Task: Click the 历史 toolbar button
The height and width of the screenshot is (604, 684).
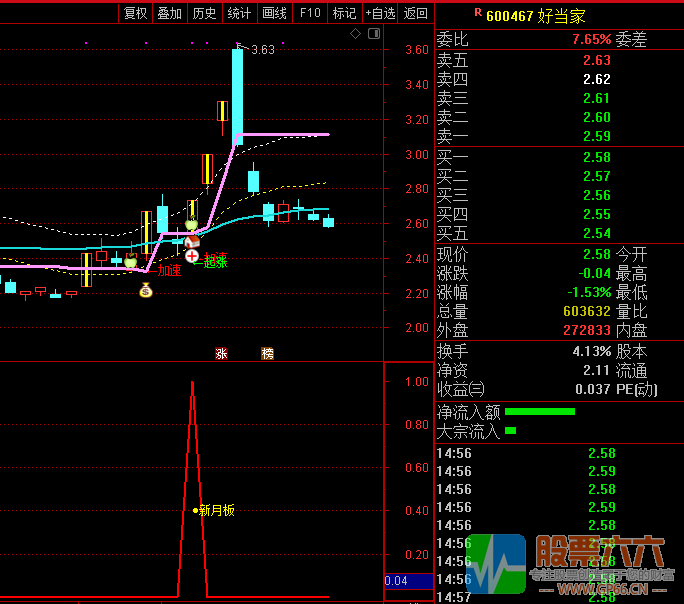Action: click(x=204, y=13)
